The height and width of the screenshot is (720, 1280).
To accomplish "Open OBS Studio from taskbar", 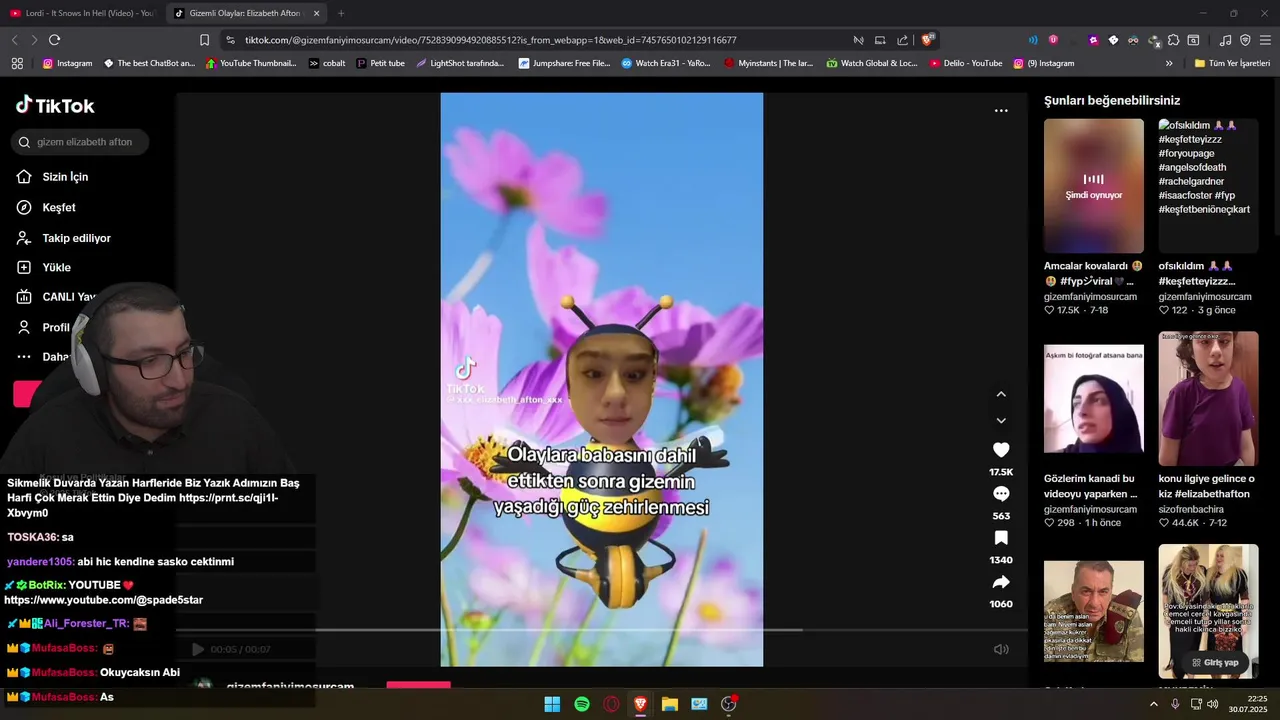I will tap(729, 704).
